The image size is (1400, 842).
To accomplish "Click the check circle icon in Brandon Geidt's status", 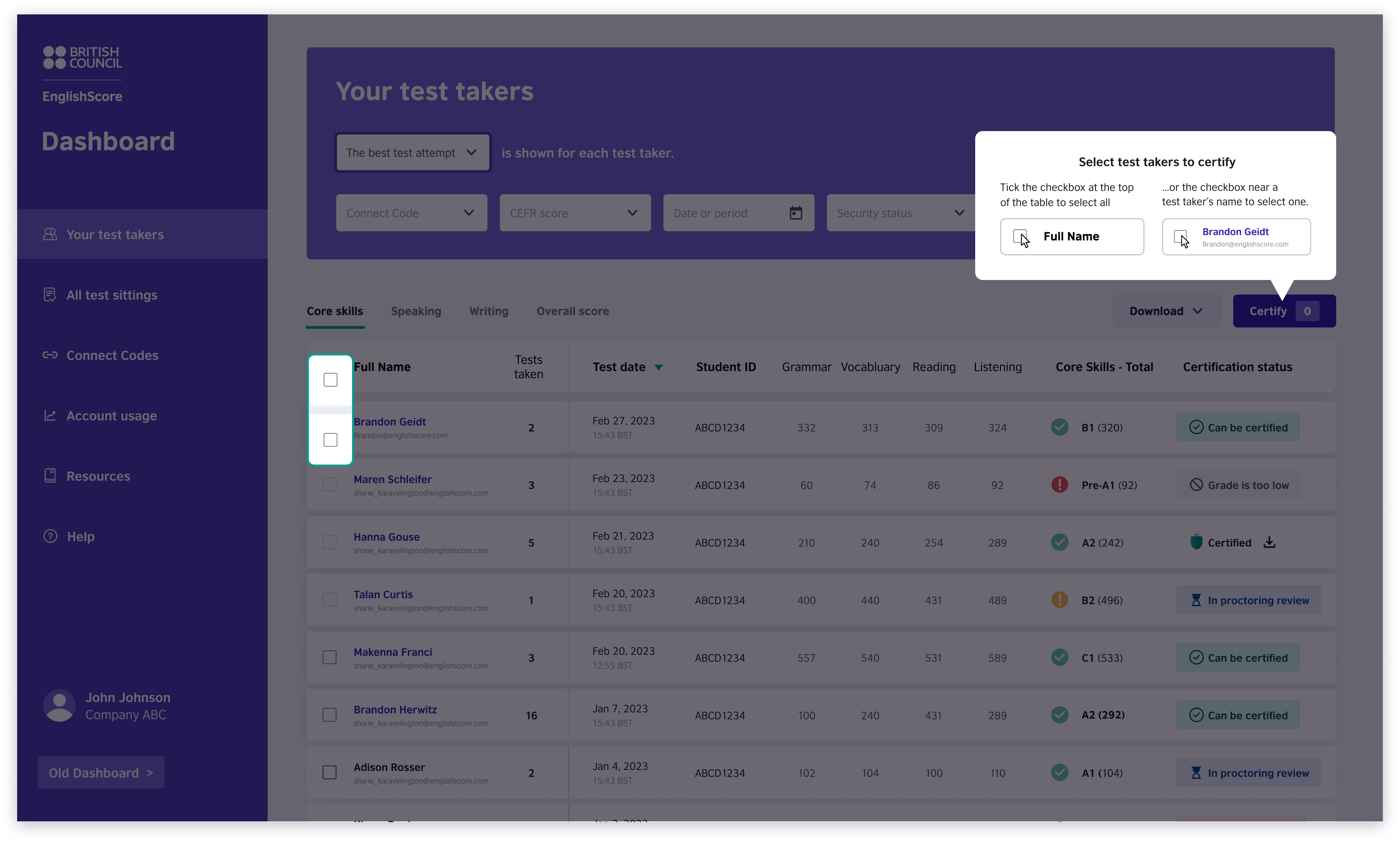I will pos(1196,427).
